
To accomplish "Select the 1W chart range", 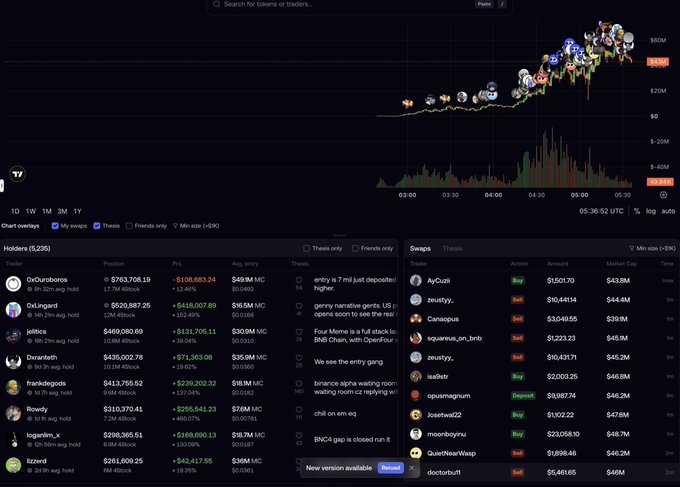I will pos(31,211).
